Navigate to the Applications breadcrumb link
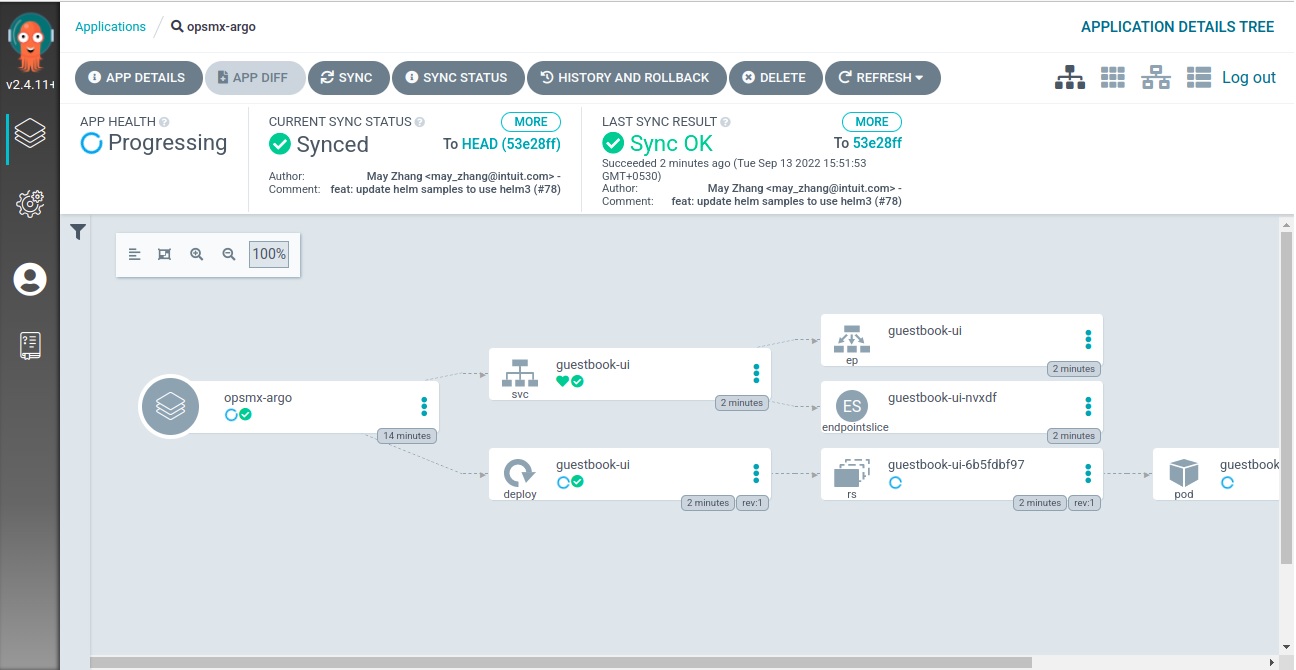This screenshot has width=1296, height=670. click(110, 27)
